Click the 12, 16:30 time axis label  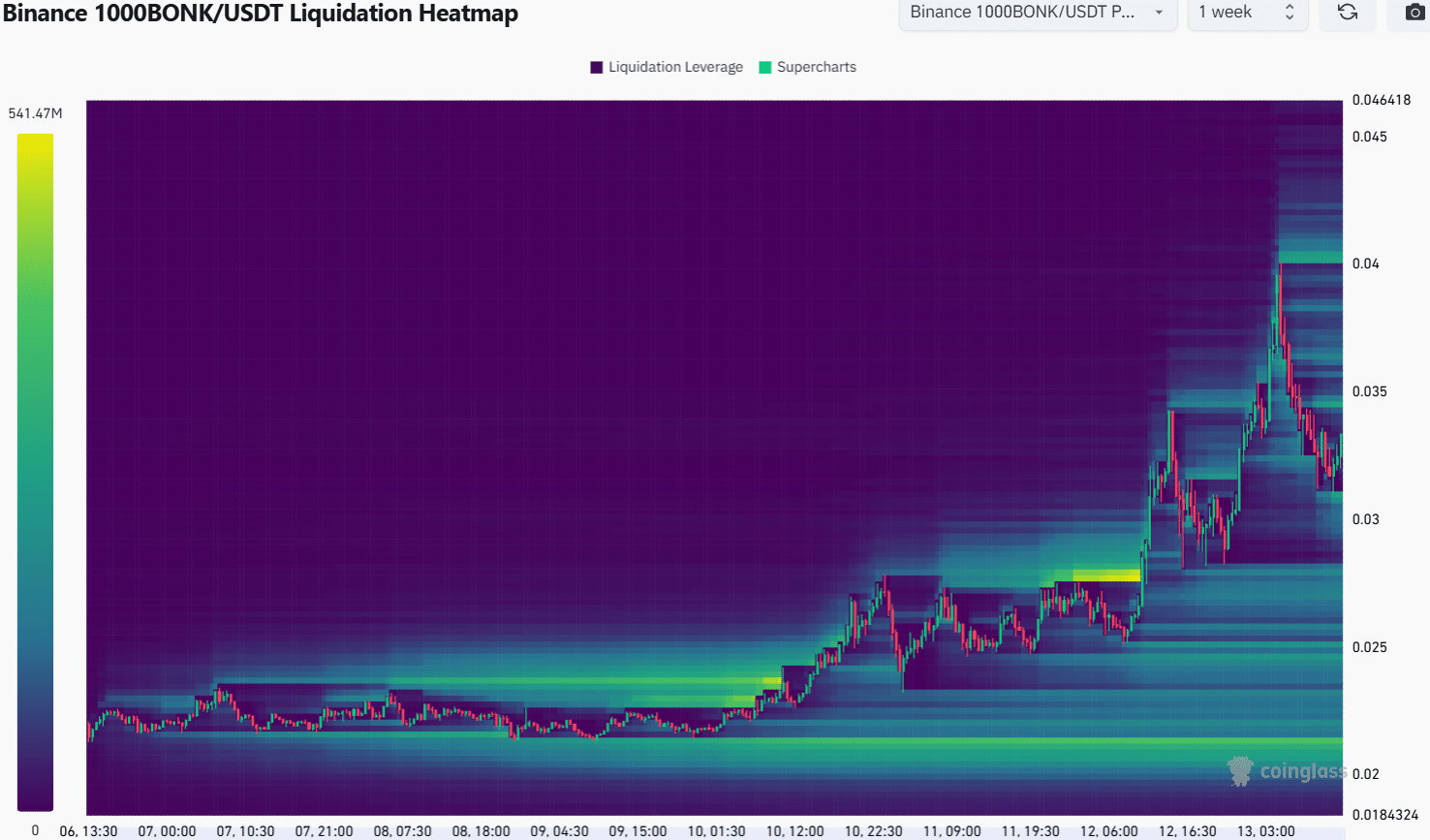[x=1187, y=831]
